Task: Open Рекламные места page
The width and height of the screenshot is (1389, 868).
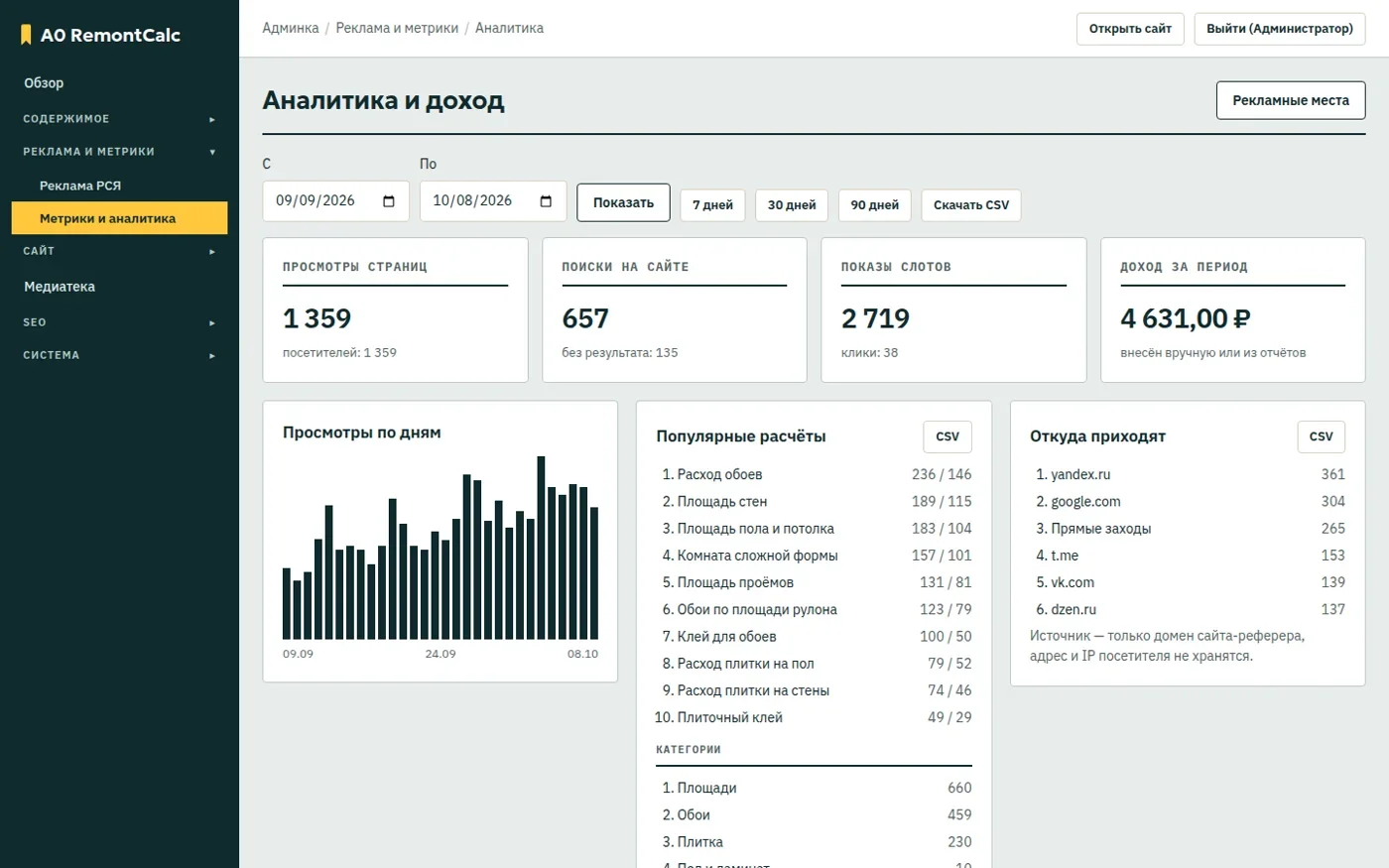Action: pos(1291,100)
